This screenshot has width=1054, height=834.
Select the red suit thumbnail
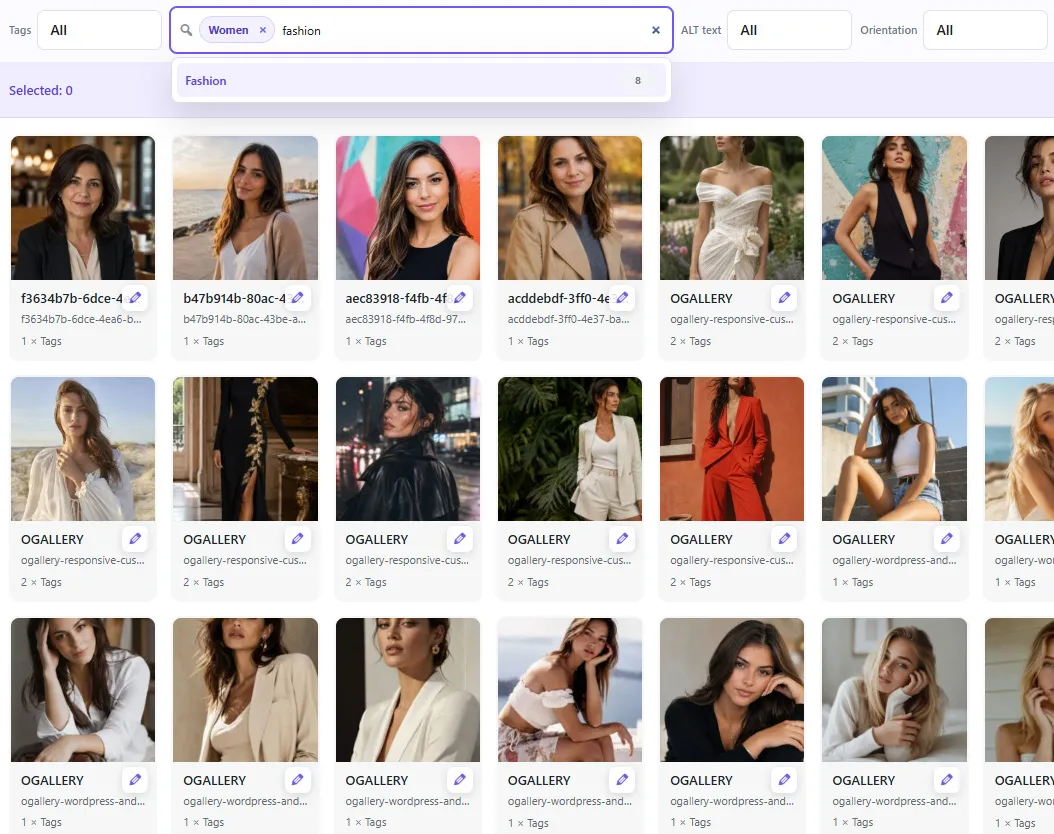click(x=732, y=449)
